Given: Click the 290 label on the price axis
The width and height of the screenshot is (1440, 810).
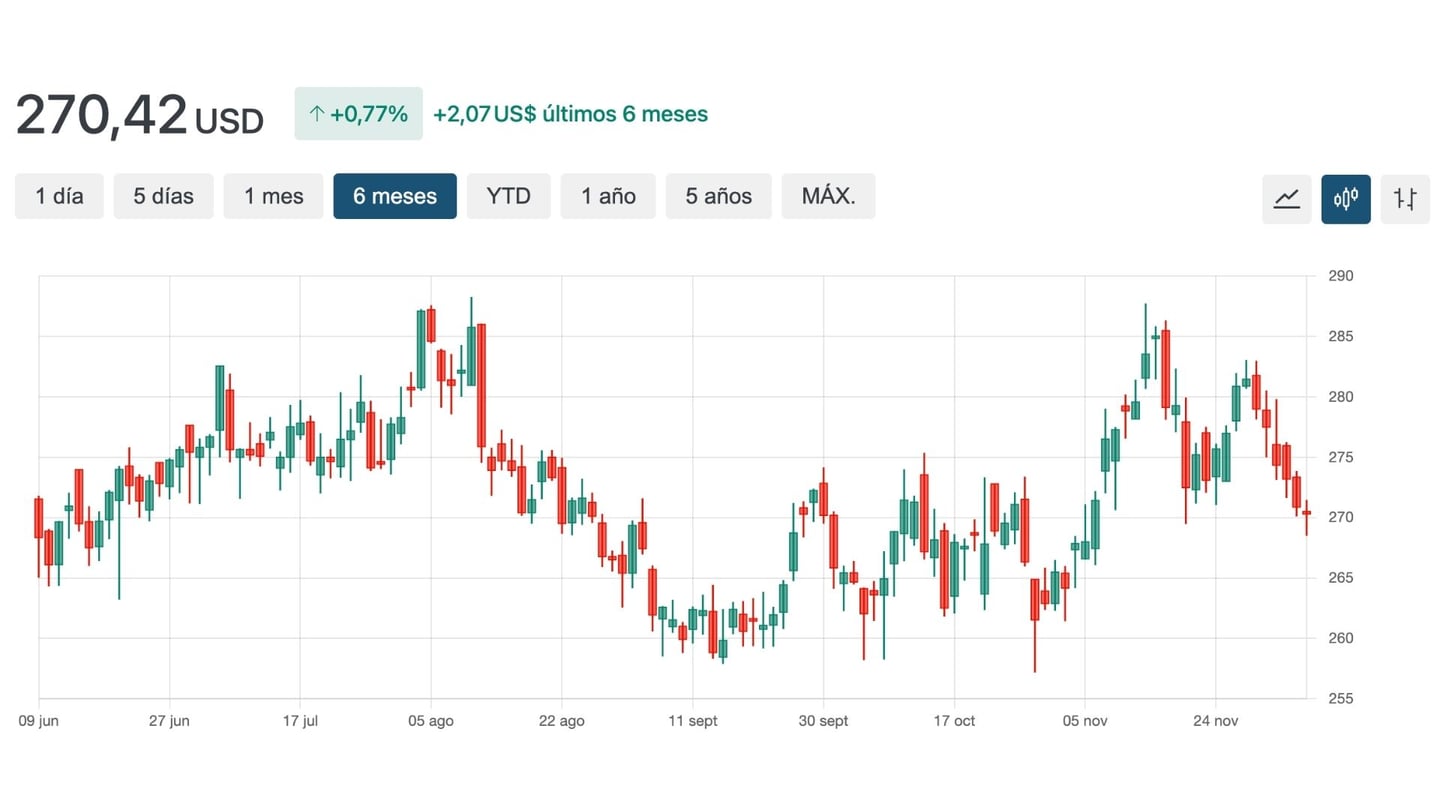Looking at the screenshot, I should (1343, 276).
